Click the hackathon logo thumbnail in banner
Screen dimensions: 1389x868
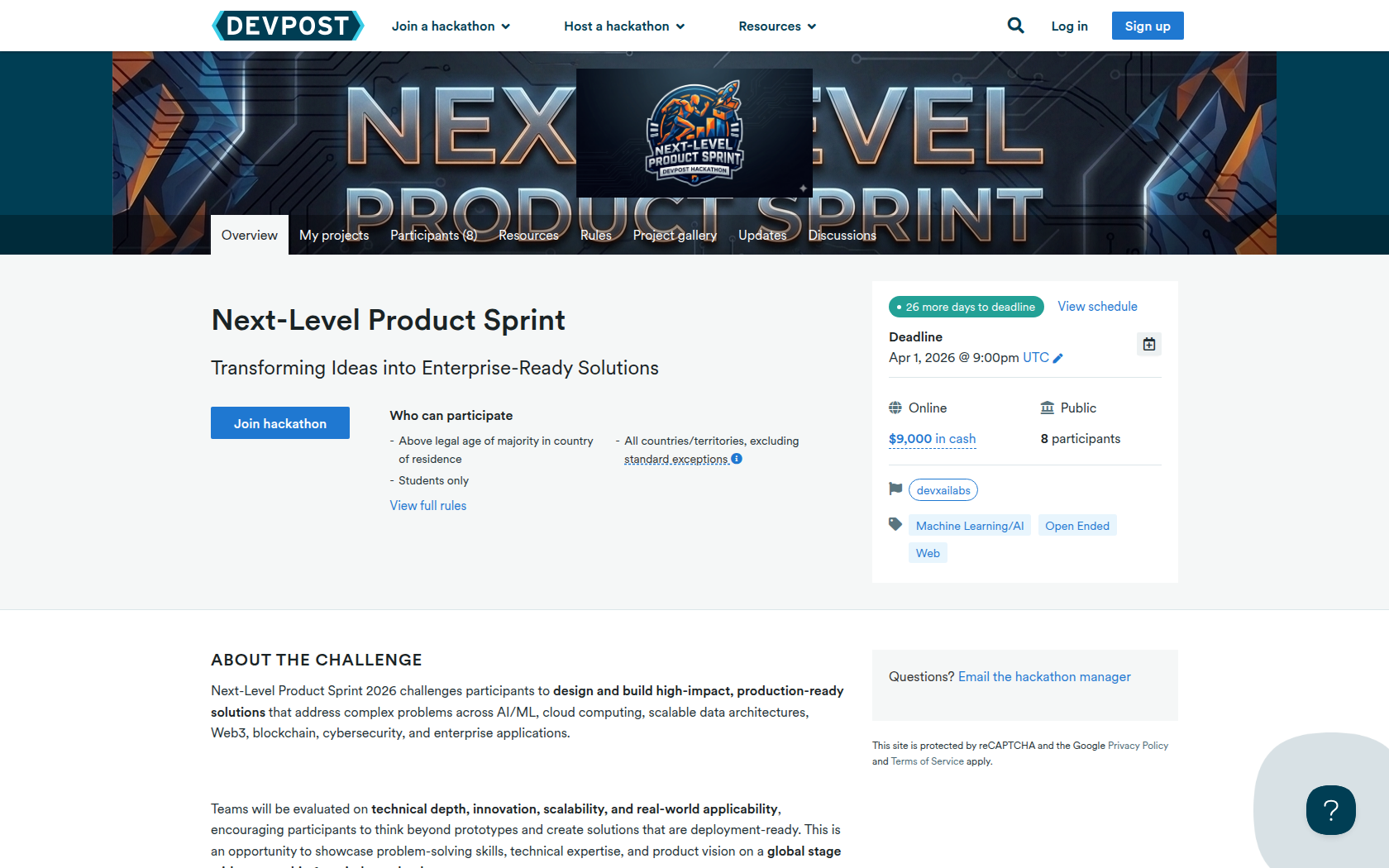click(694, 132)
